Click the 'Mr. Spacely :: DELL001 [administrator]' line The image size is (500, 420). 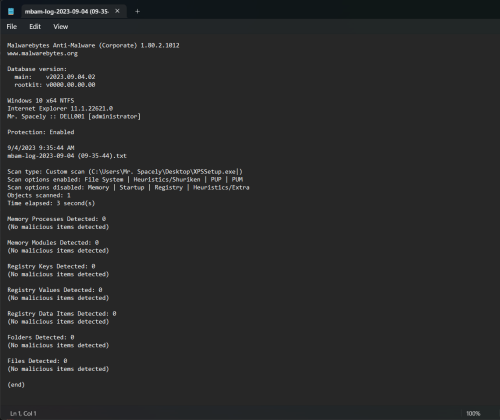74,117
